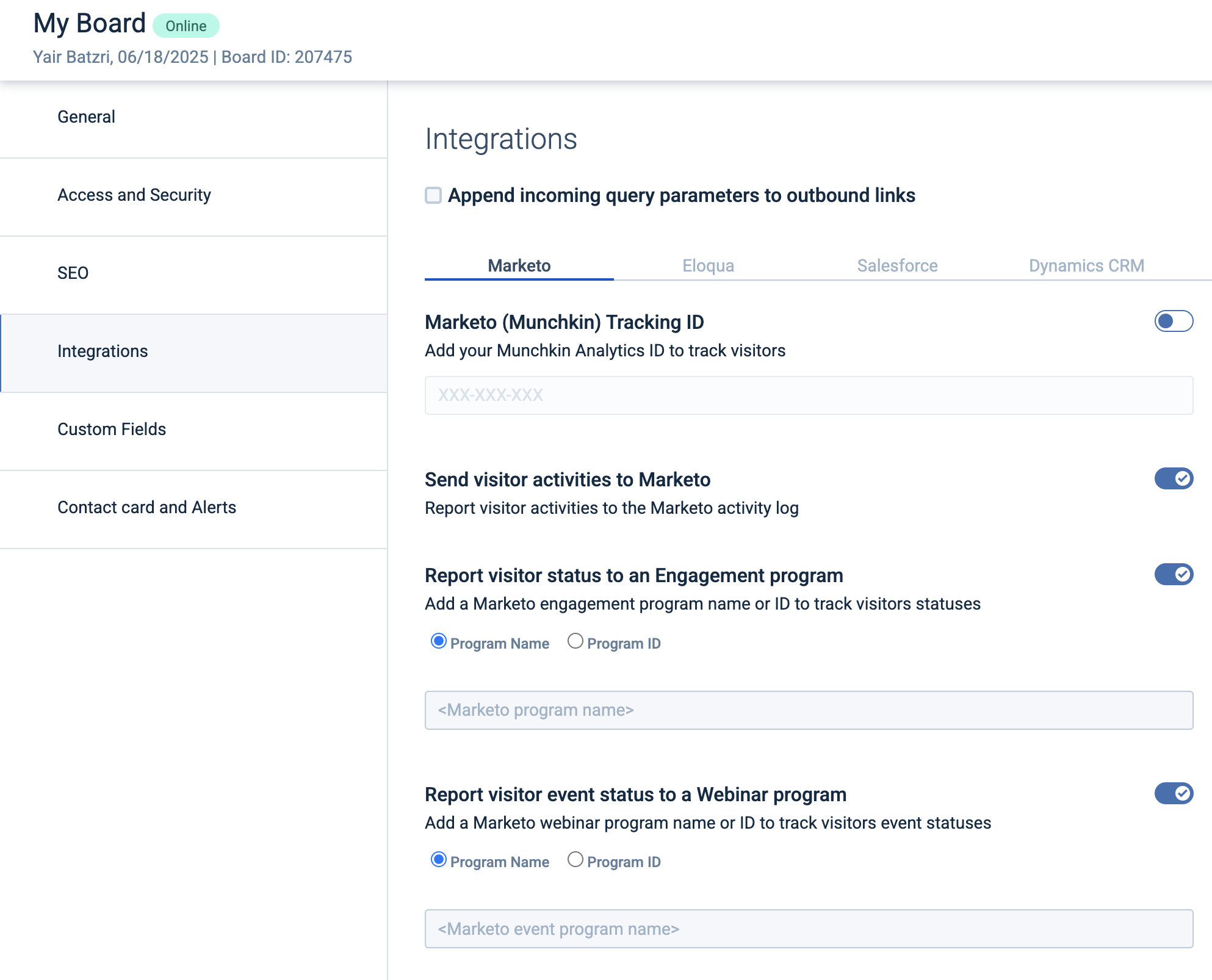This screenshot has width=1212, height=980.
Task: Disable Send visitor activities to Marketo
Action: coord(1173,478)
